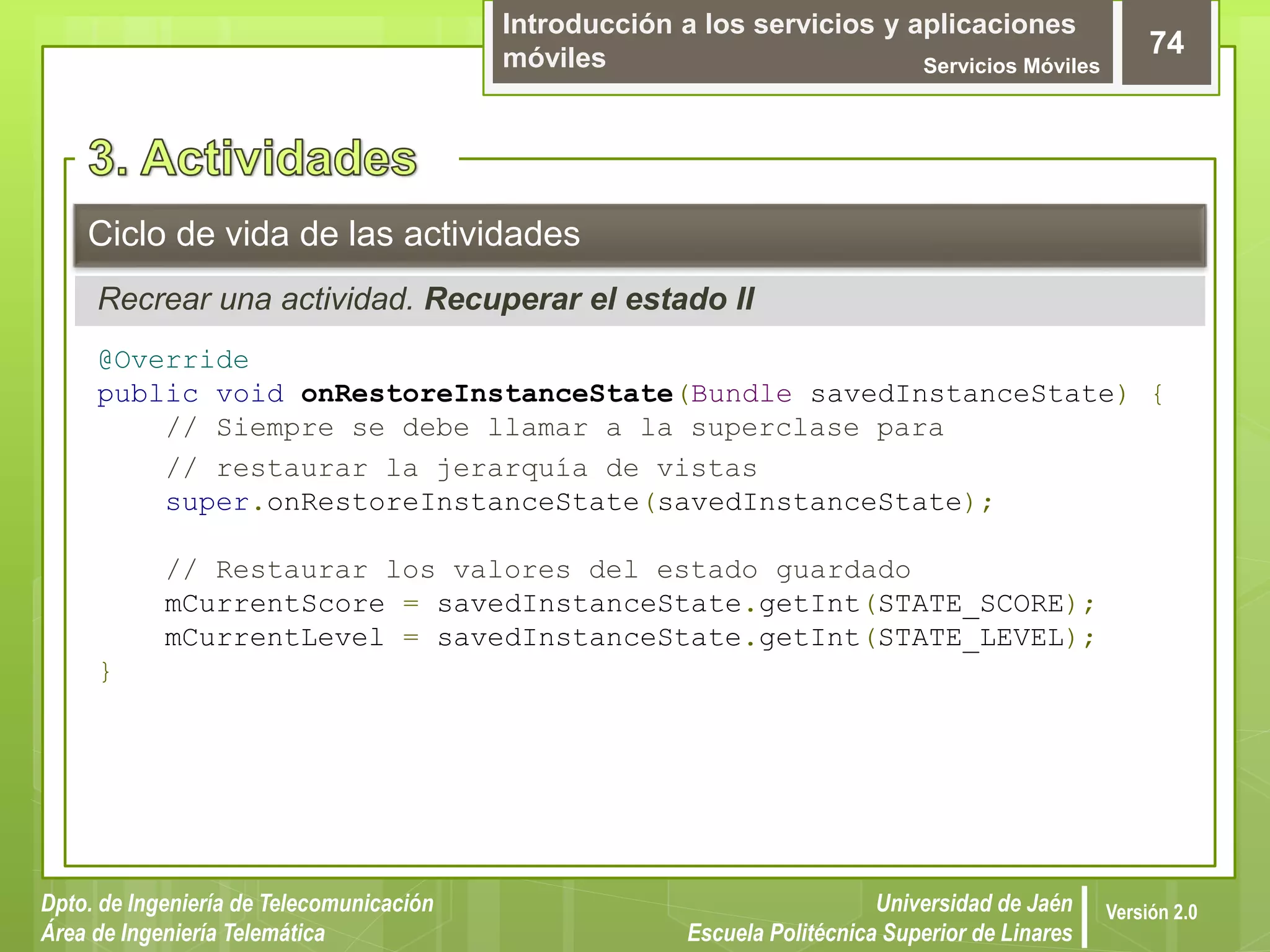Image resolution: width=1270 pixels, height=952 pixels.
Task: Click the '3. Actividades' heading
Action: [252, 157]
